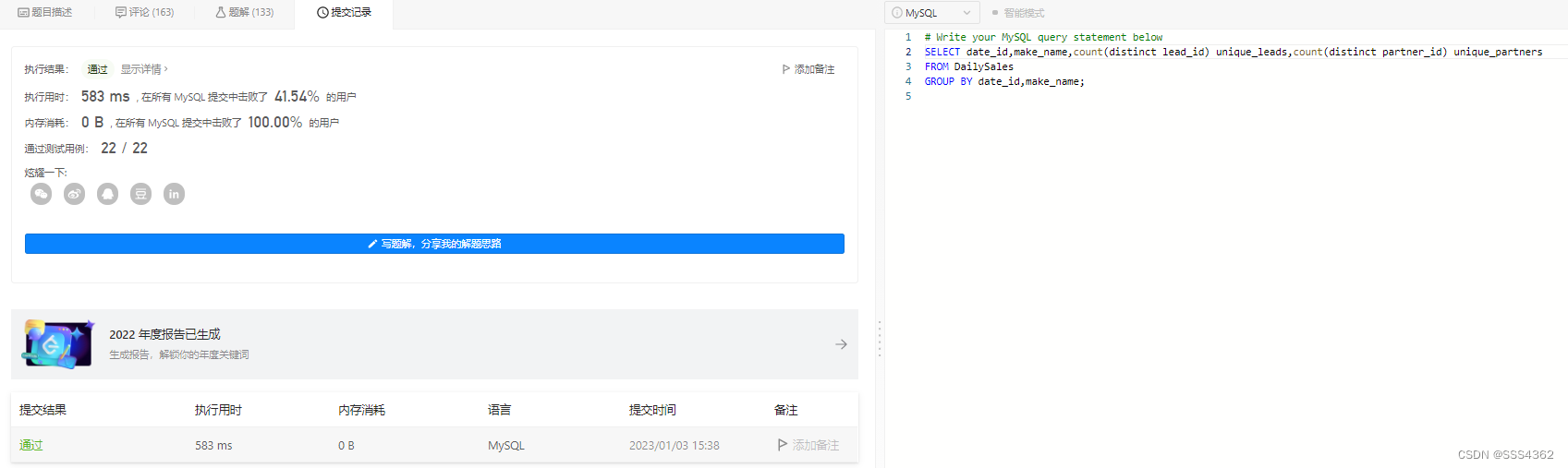This screenshot has height=468, width=1568.
Task: Click the comment line in code editor
Action: tap(1043, 37)
